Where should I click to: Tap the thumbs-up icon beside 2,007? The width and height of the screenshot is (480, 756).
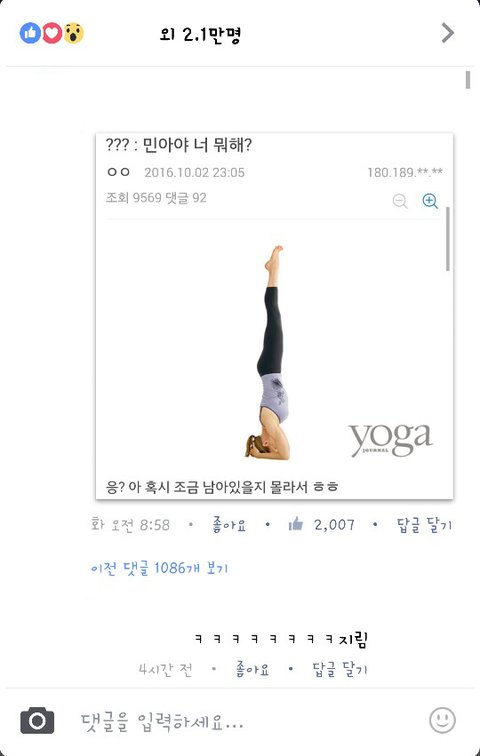point(295,524)
